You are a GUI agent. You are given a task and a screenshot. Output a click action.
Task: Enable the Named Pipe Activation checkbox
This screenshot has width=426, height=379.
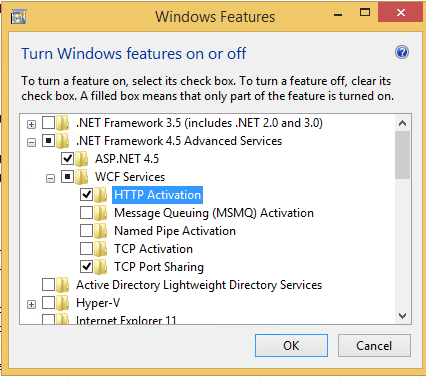(86, 231)
